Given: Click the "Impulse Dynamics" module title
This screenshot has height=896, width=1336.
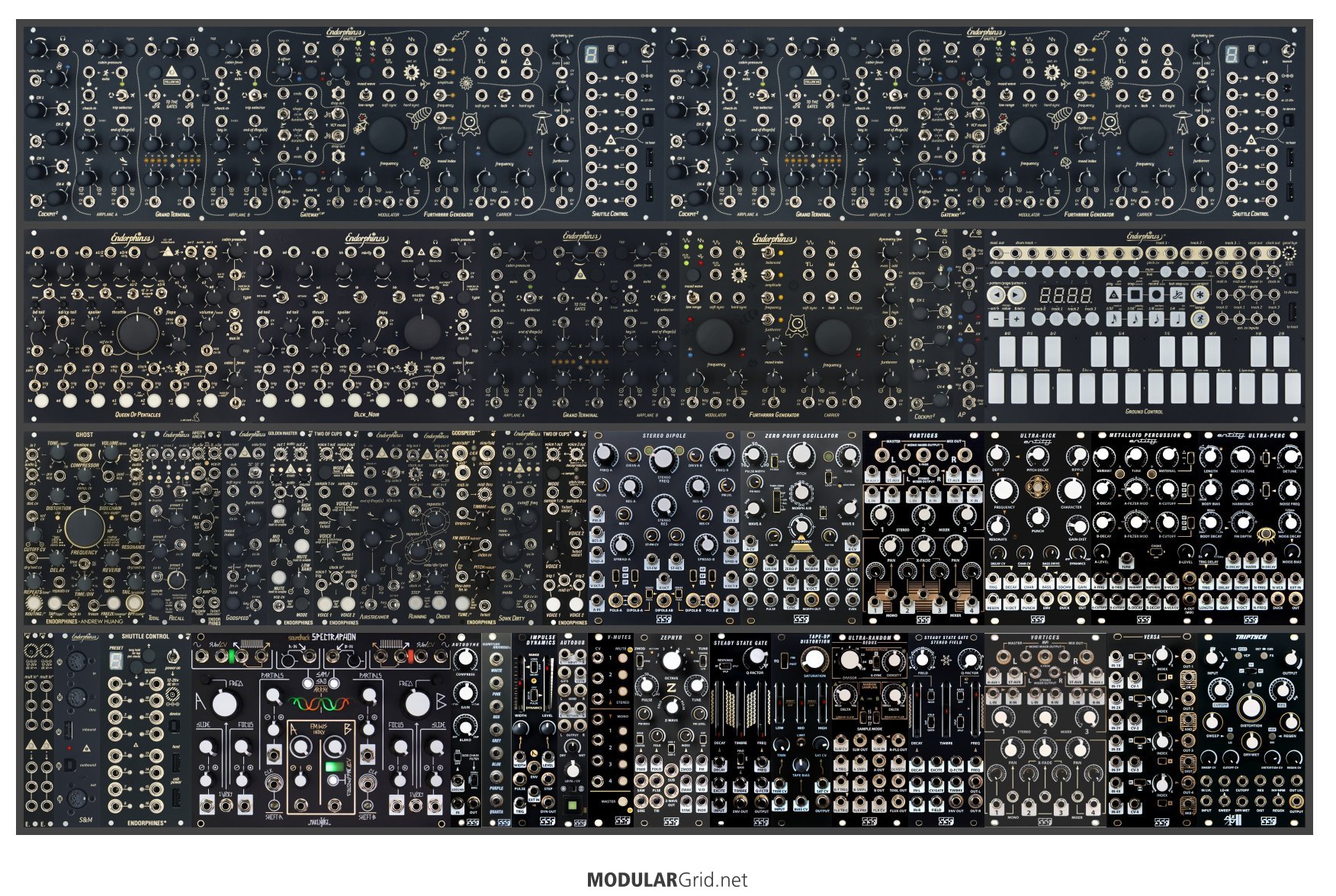Looking at the screenshot, I should (x=542, y=640).
